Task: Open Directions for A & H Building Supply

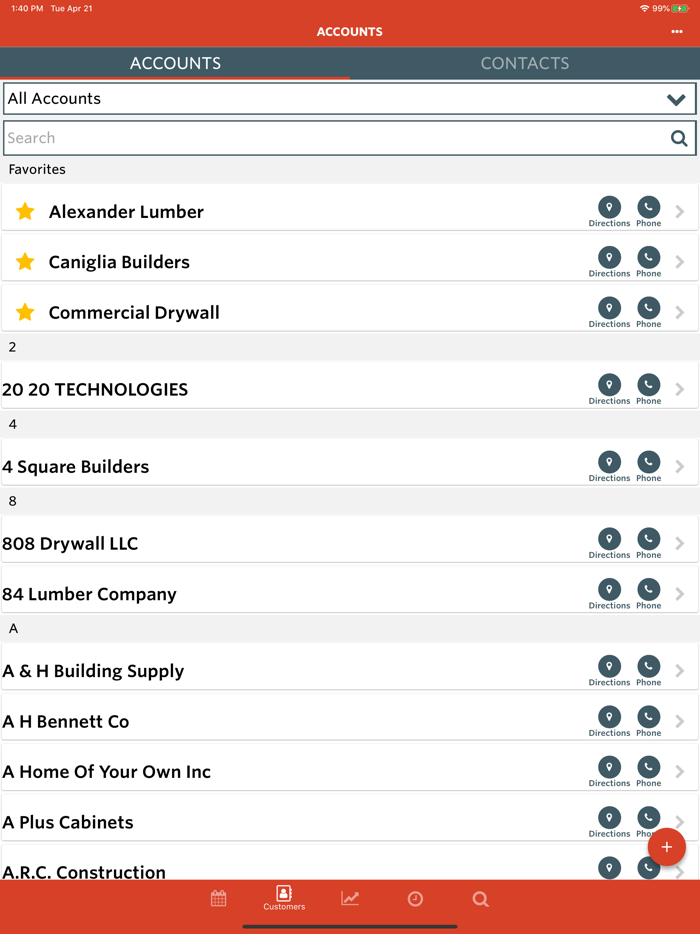Action: [x=609, y=671]
